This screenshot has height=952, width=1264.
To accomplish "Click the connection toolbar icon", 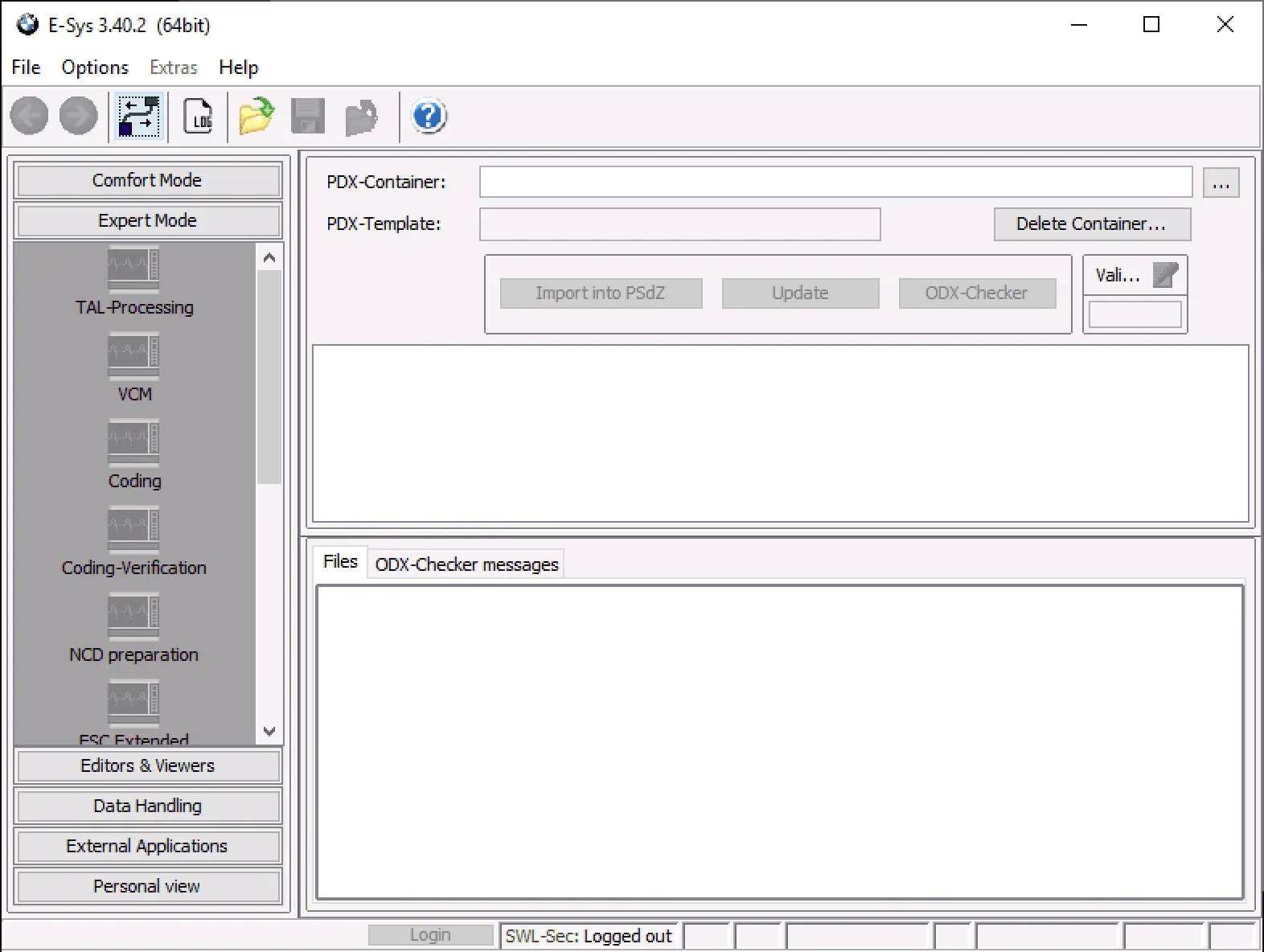I will (x=139, y=117).
